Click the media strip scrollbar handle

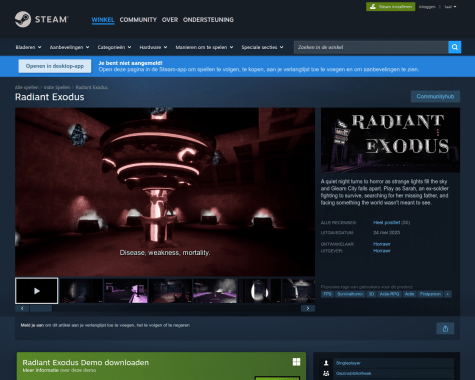41,308
